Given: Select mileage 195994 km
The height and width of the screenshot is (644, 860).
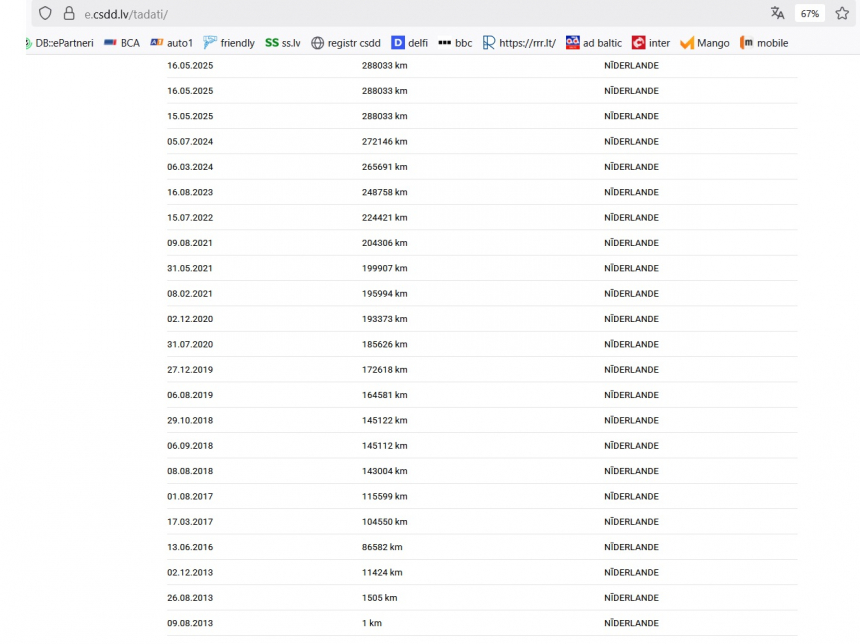Looking at the screenshot, I should [x=384, y=293].
